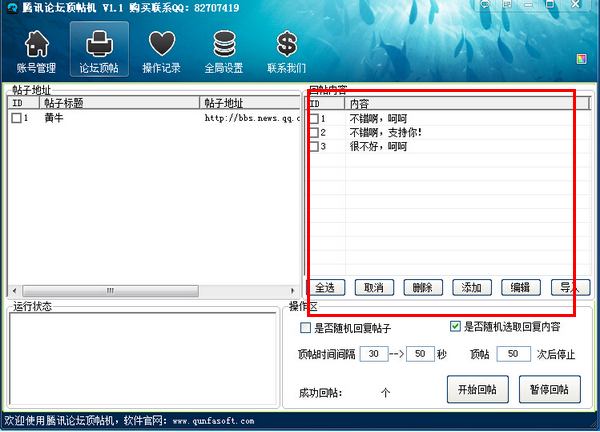This screenshot has width=600, height=432.
Task: Click the 取消 button
Action: point(374,287)
